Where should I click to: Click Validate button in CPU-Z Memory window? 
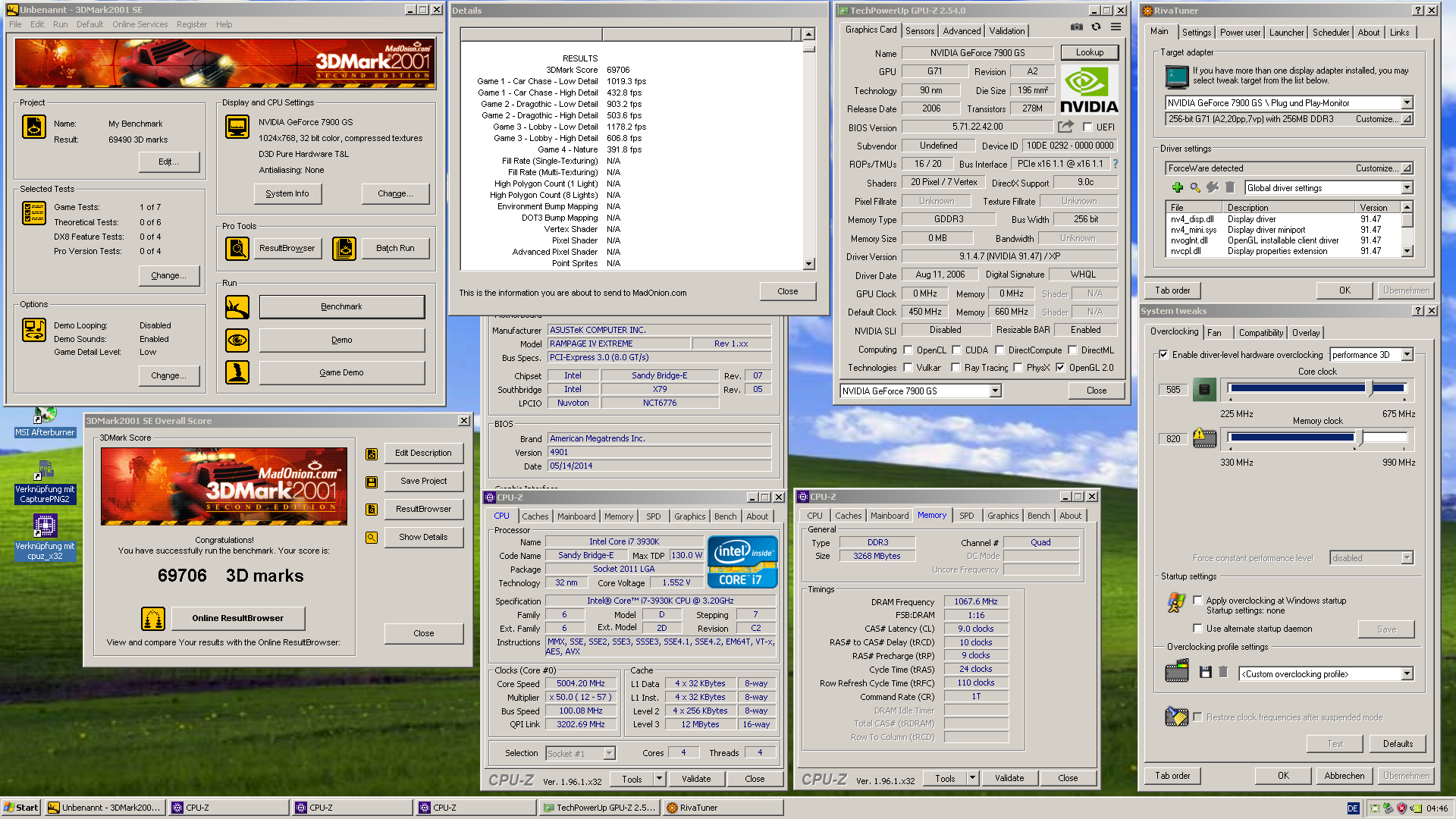1009,777
